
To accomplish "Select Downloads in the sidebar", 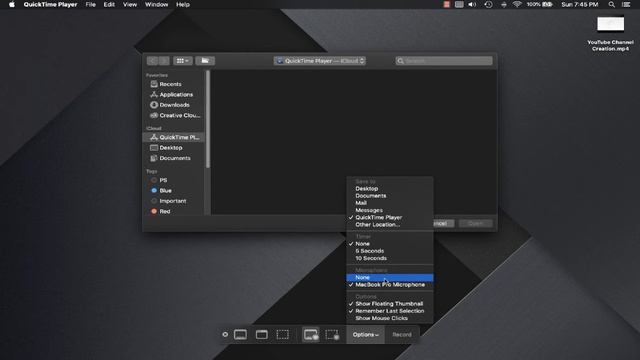I will pos(174,105).
